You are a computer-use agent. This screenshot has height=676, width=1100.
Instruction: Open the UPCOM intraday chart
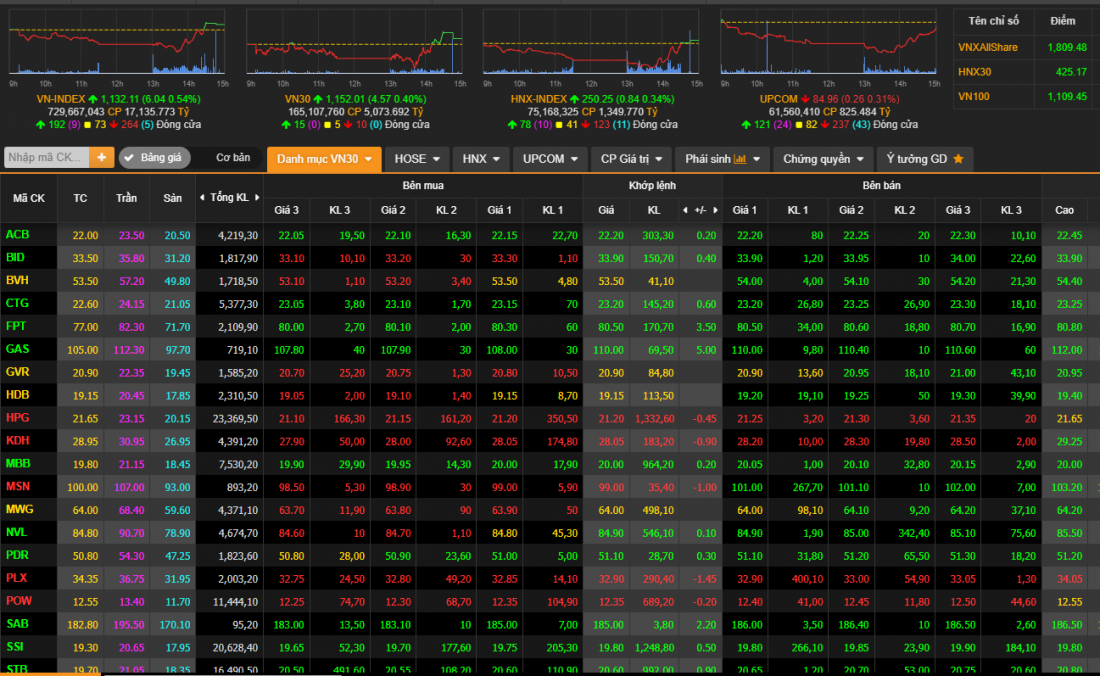pos(829,42)
